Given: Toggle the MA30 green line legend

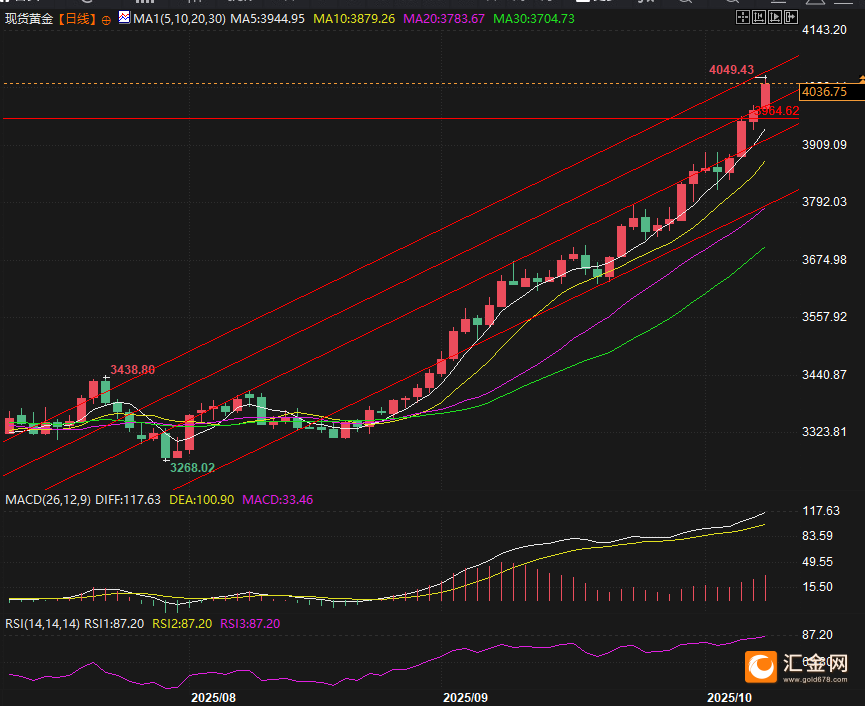Looking at the screenshot, I should click(534, 19).
